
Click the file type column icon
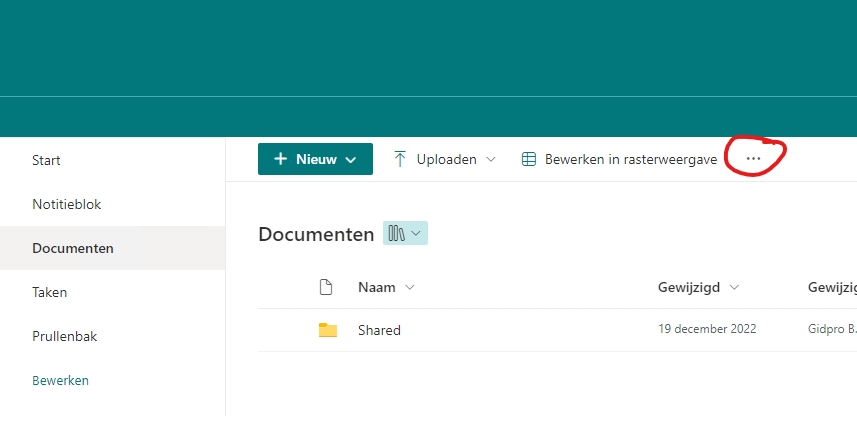click(x=325, y=287)
